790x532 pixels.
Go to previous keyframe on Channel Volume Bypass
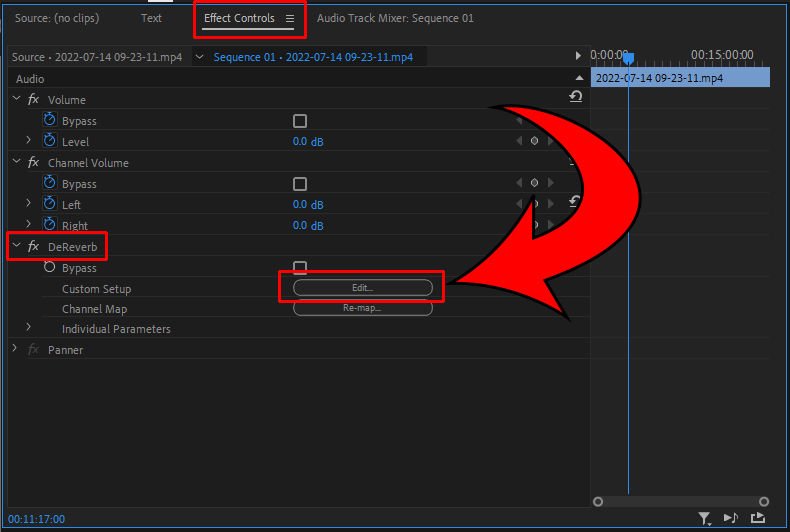tap(519, 183)
